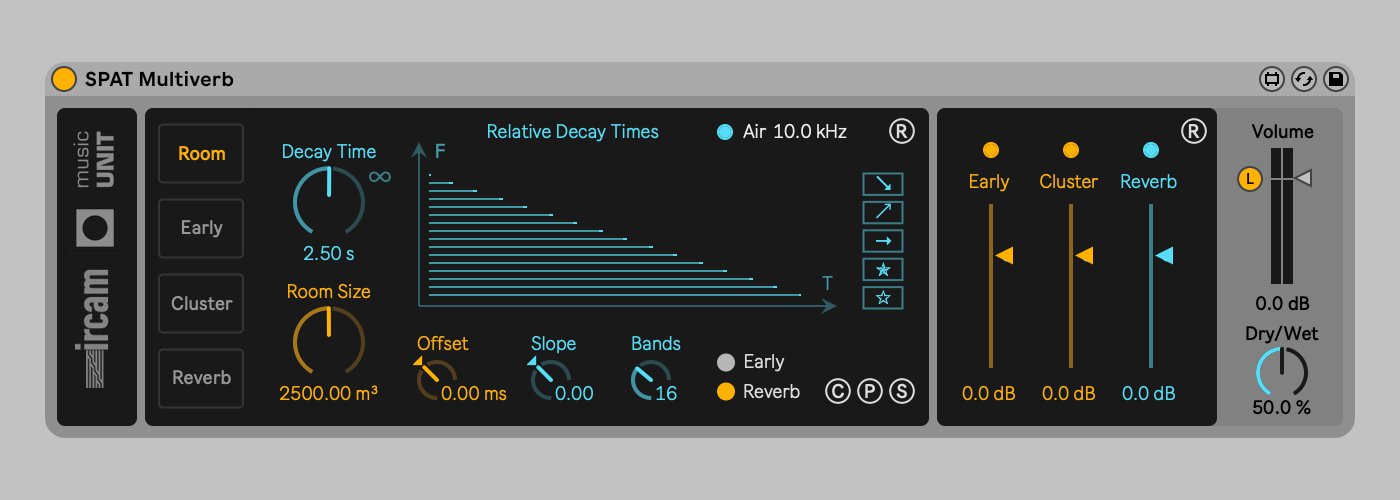Click the 0.00 ms offset value
This screenshot has height=500, width=1400.
474,394
